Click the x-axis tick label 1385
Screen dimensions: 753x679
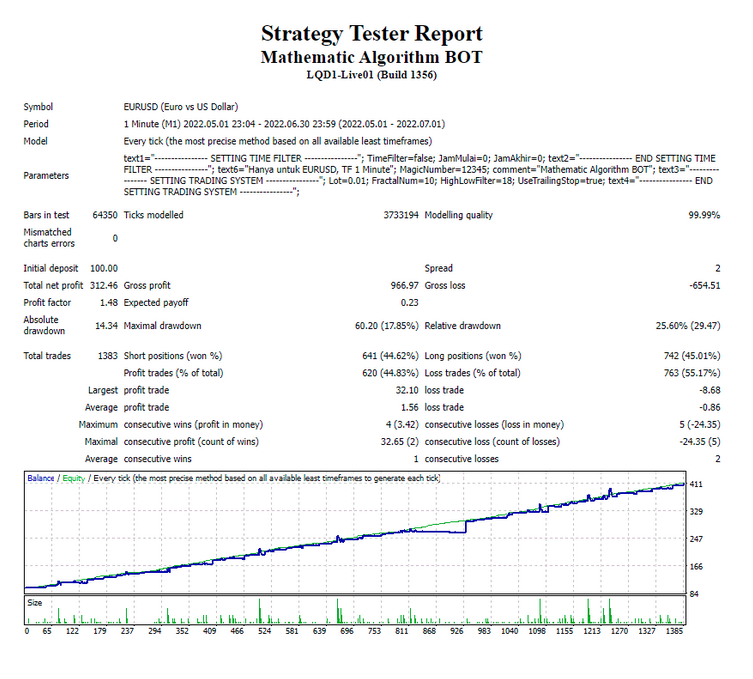(x=674, y=631)
